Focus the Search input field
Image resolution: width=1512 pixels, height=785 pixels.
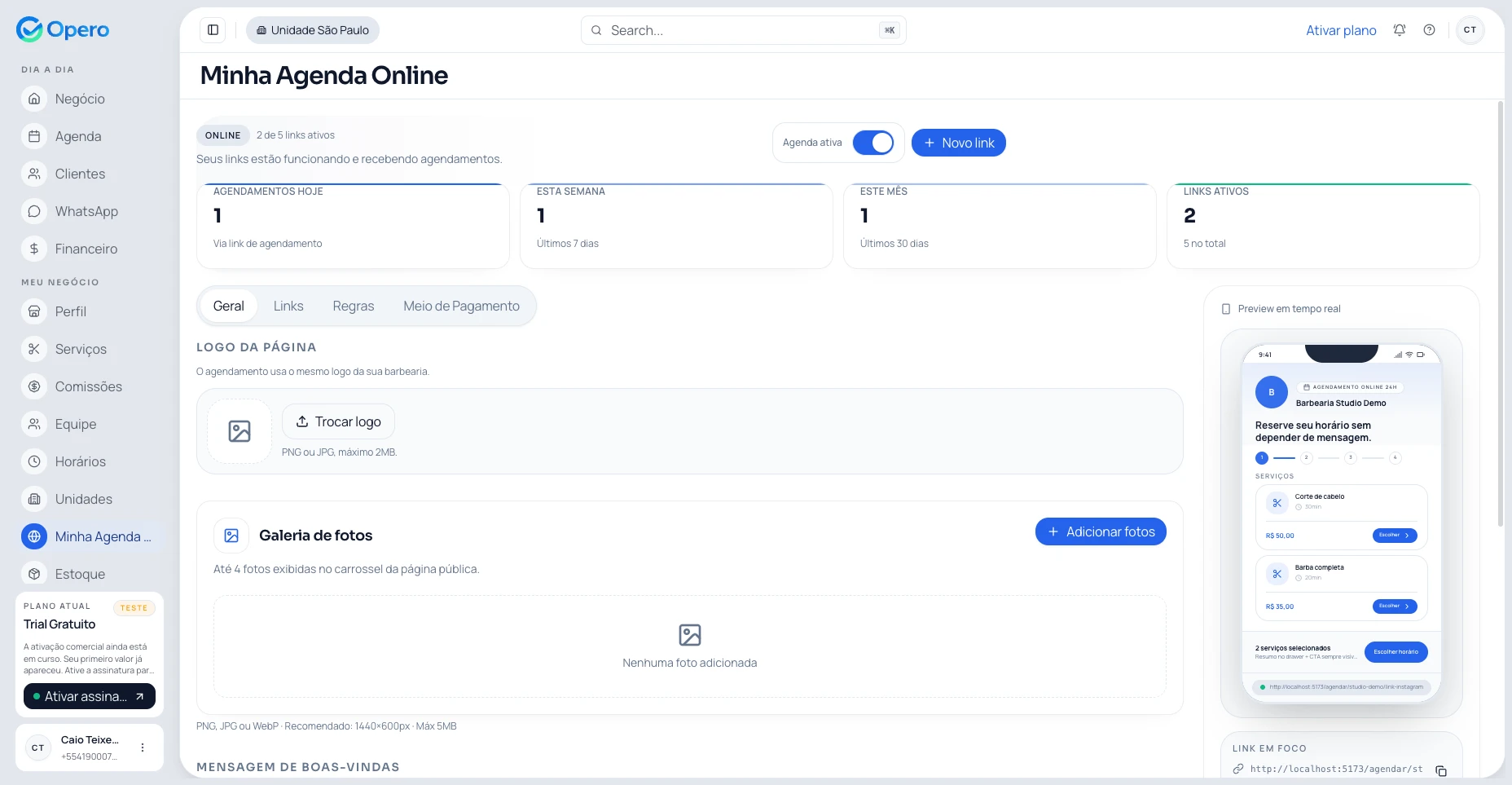(741, 30)
